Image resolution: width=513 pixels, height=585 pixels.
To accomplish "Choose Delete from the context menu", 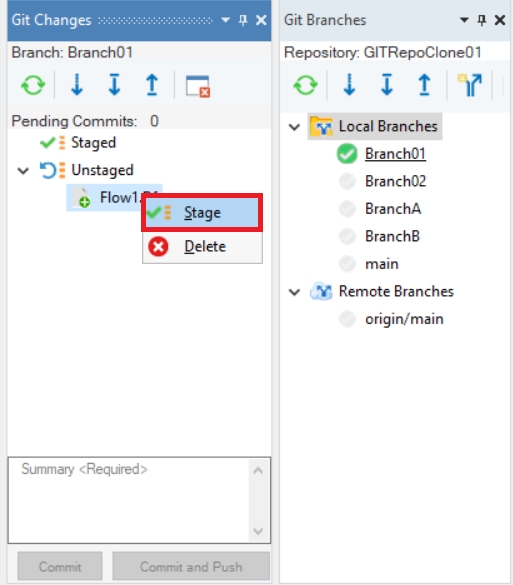I will pyautogui.click(x=202, y=247).
